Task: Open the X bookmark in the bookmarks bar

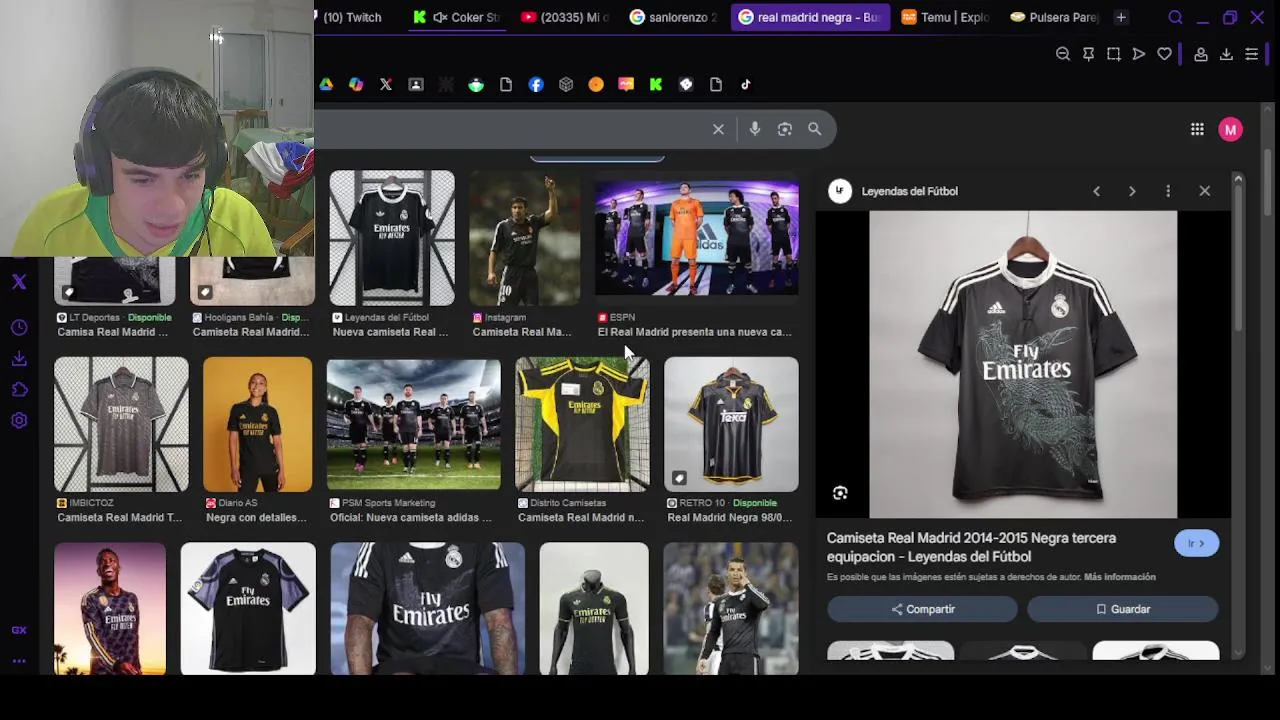Action: coord(386,85)
